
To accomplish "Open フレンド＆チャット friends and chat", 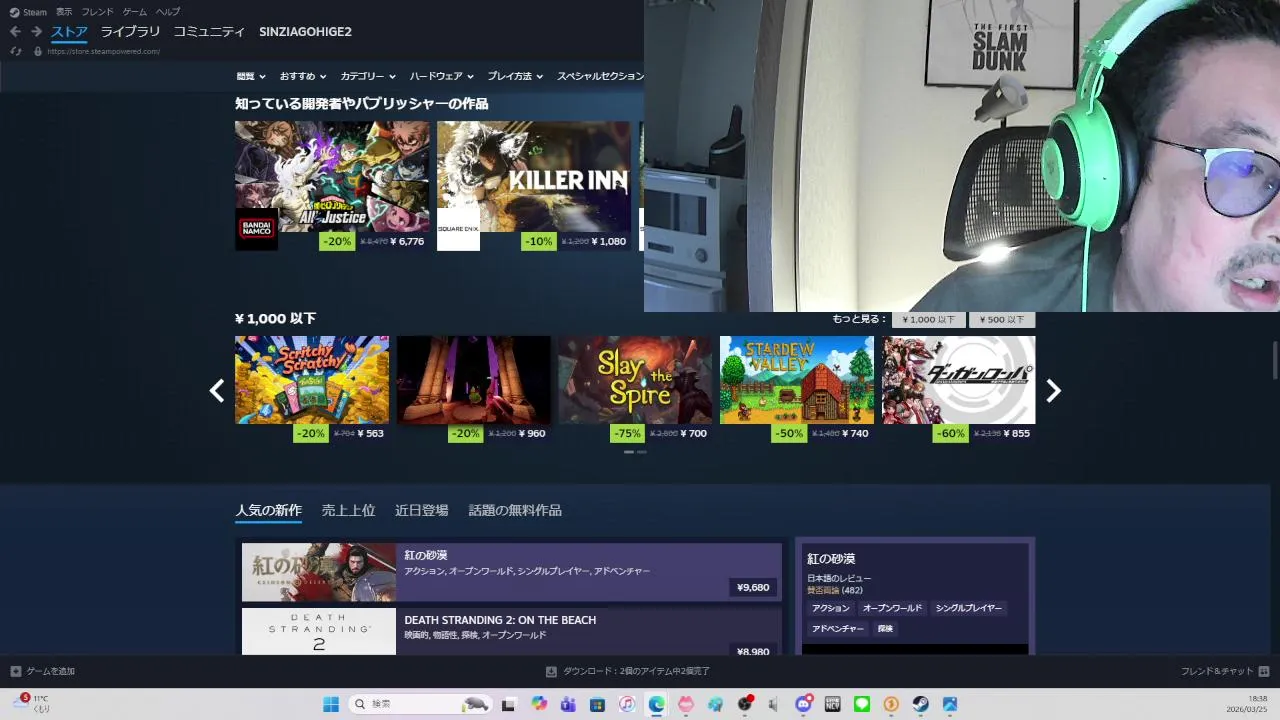I will 1225,671.
